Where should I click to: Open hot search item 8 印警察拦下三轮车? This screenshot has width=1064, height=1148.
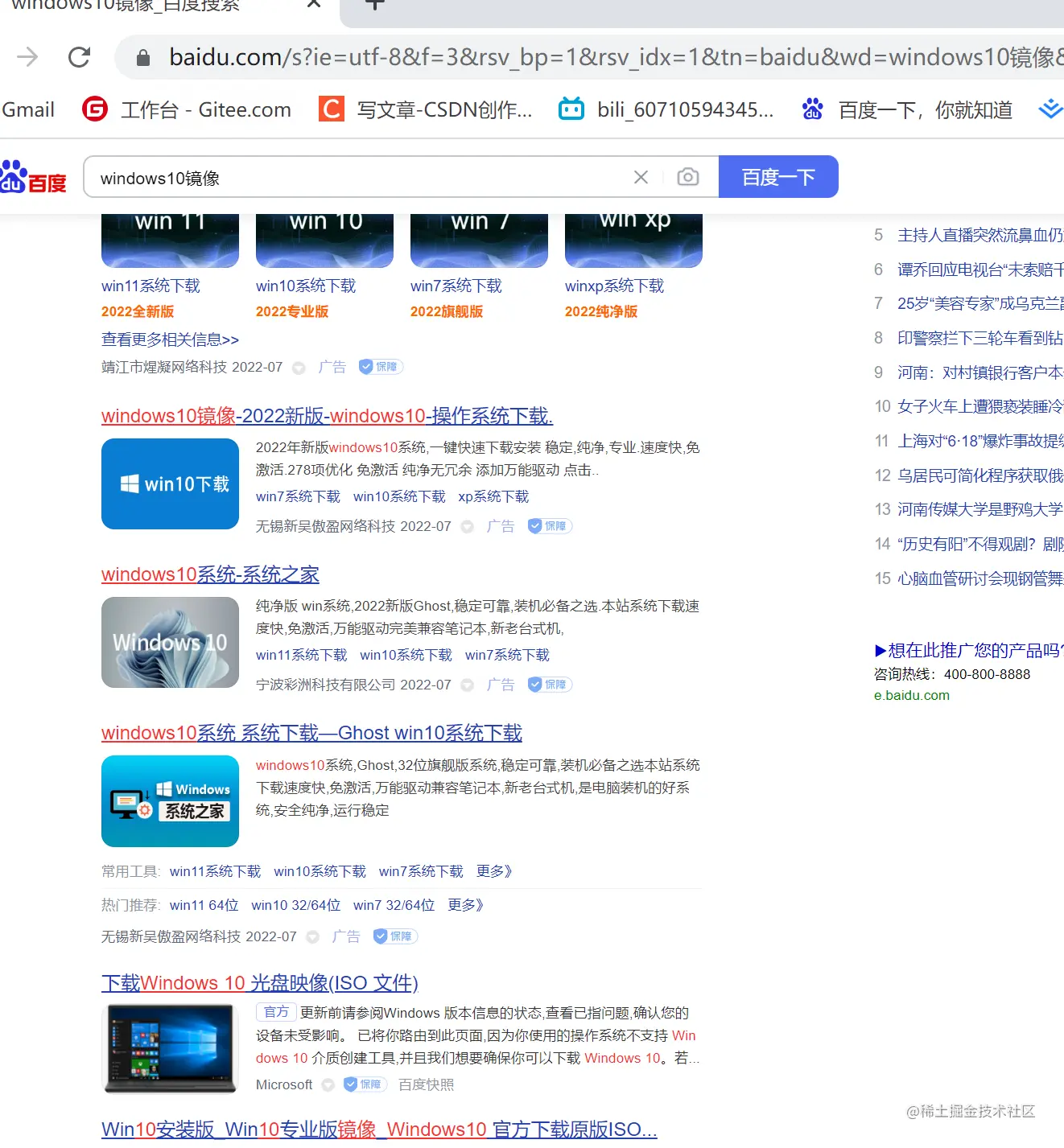pos(980,338)
